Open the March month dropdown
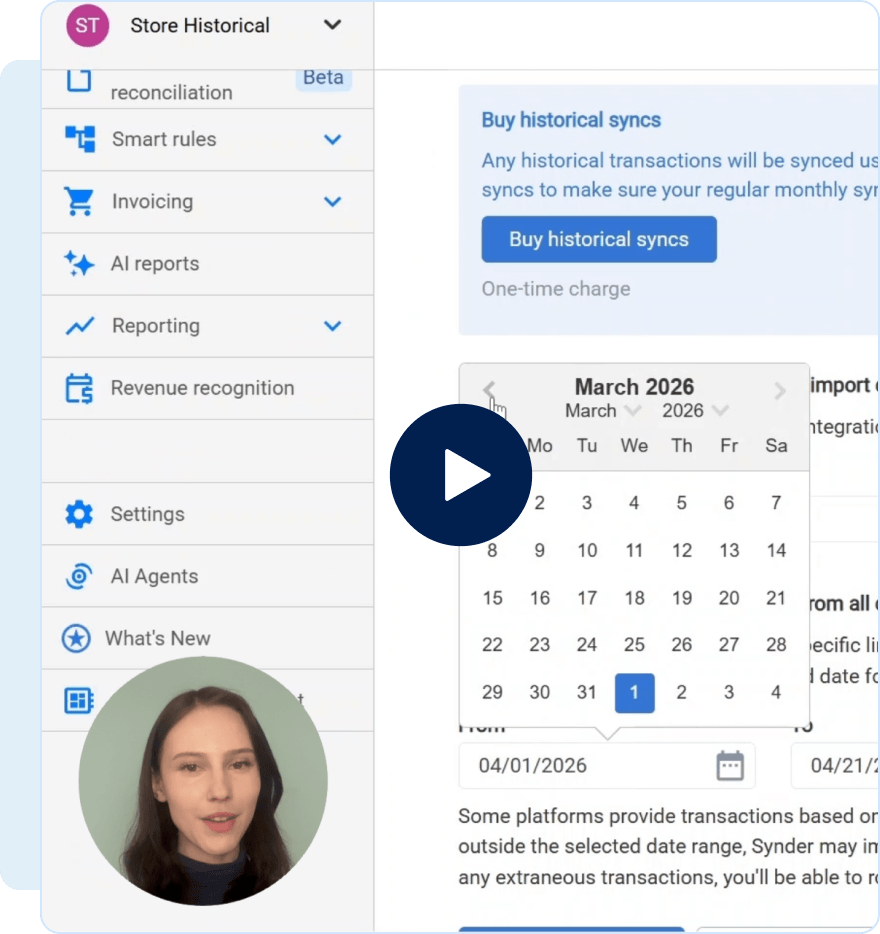Screen dimensions: 880x934 click(x=602, y=410)
